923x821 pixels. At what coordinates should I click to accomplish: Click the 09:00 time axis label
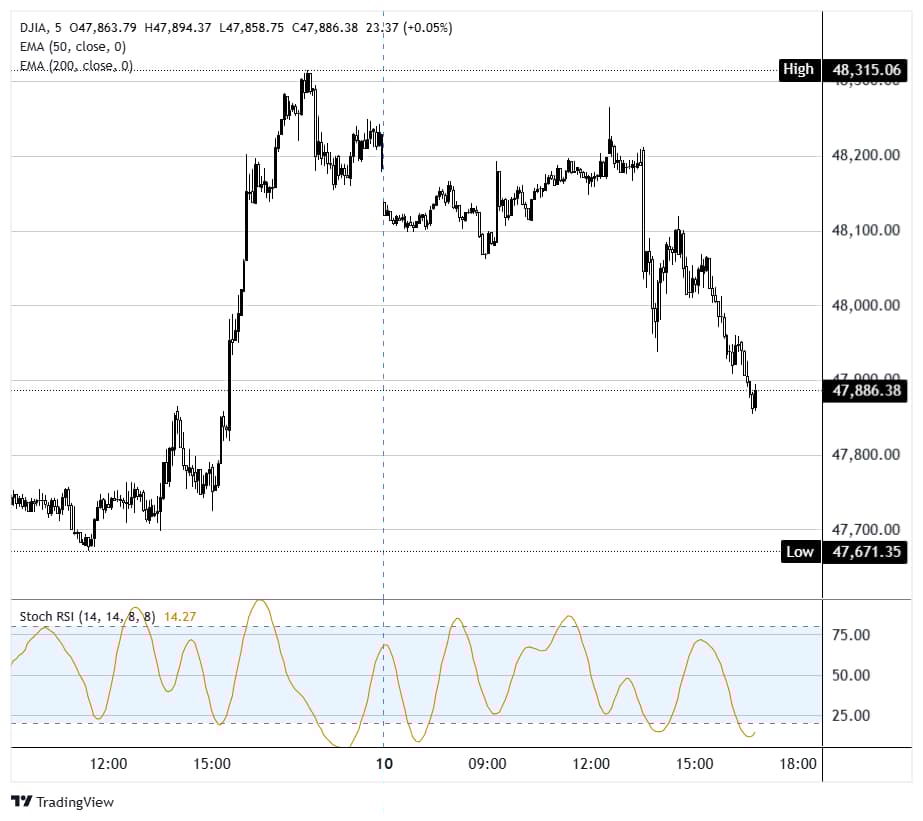point(487,764)
